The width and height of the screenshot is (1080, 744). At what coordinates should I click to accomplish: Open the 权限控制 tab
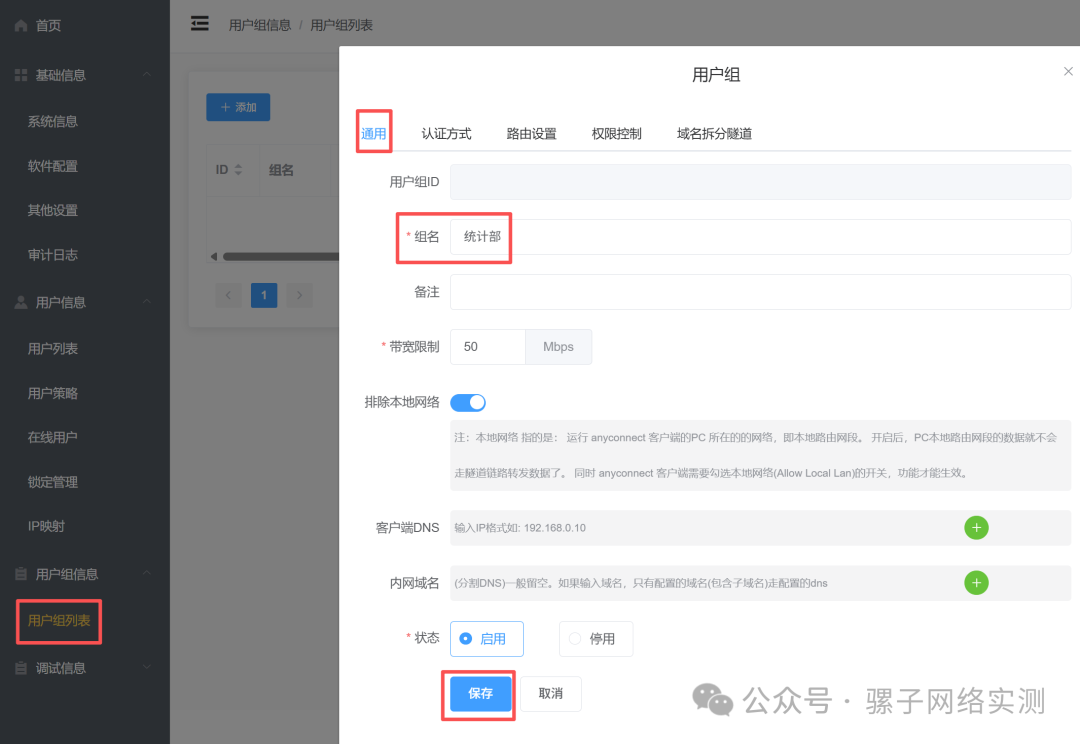(x=616, y=131)
